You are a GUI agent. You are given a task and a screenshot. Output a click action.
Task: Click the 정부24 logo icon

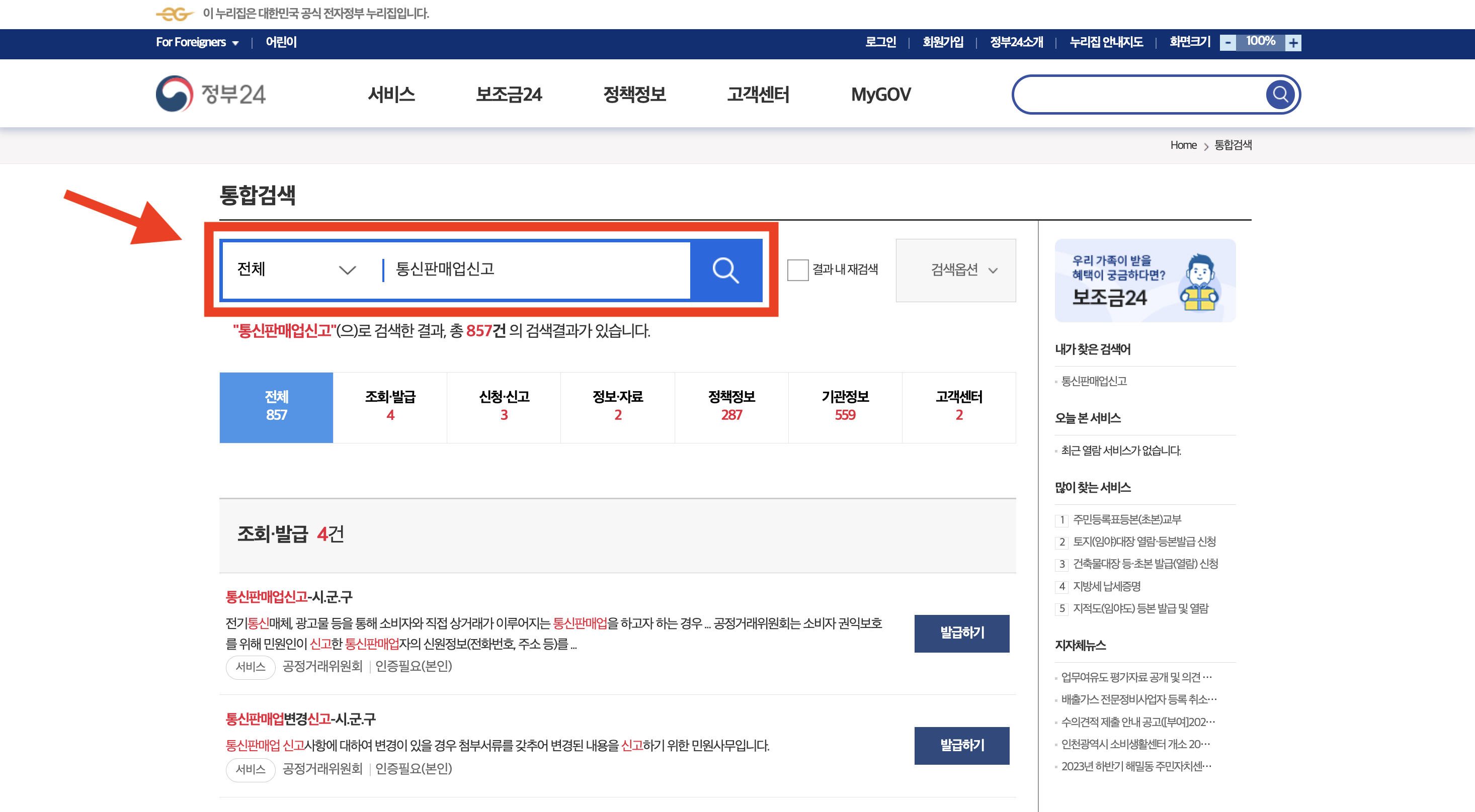174,94
